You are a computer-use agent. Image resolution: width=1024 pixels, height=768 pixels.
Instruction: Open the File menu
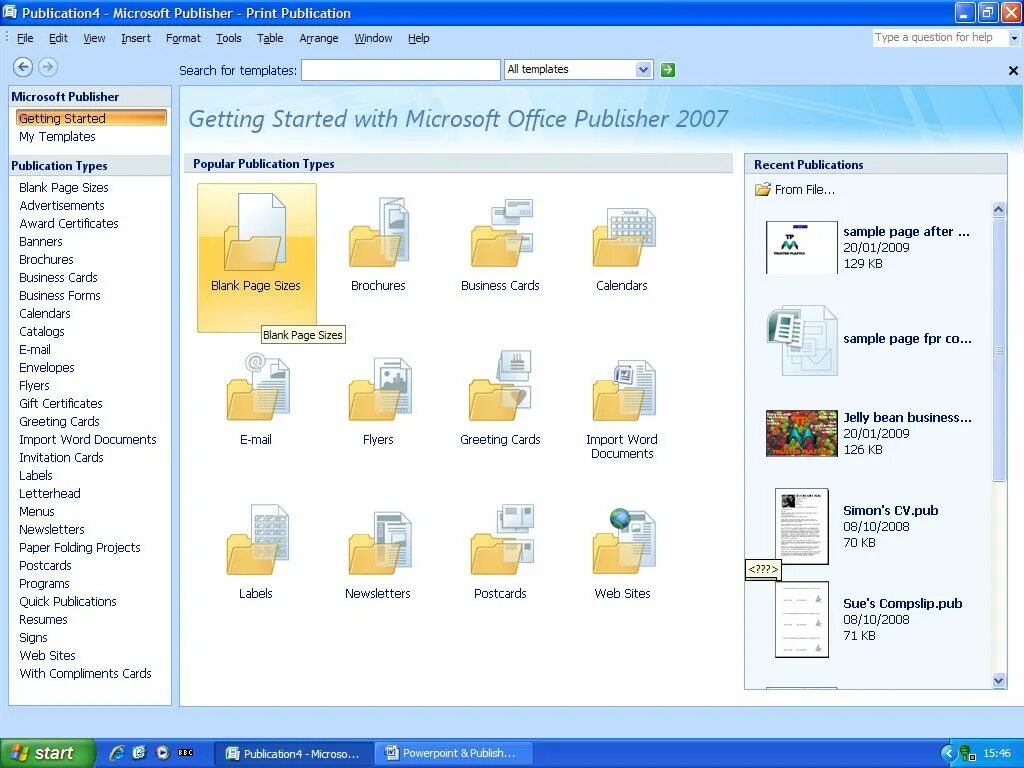[x=25, y=38]
